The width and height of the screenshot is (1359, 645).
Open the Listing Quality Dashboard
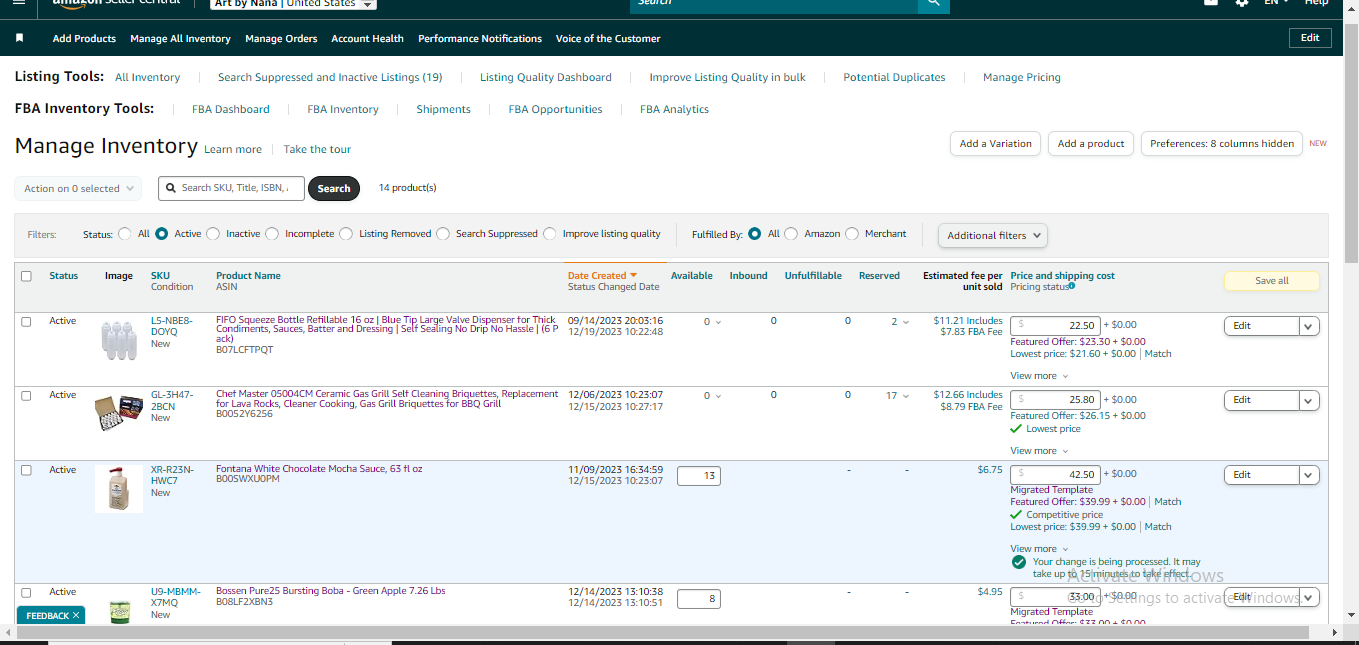pyautogui.click(x=546, y=77)
